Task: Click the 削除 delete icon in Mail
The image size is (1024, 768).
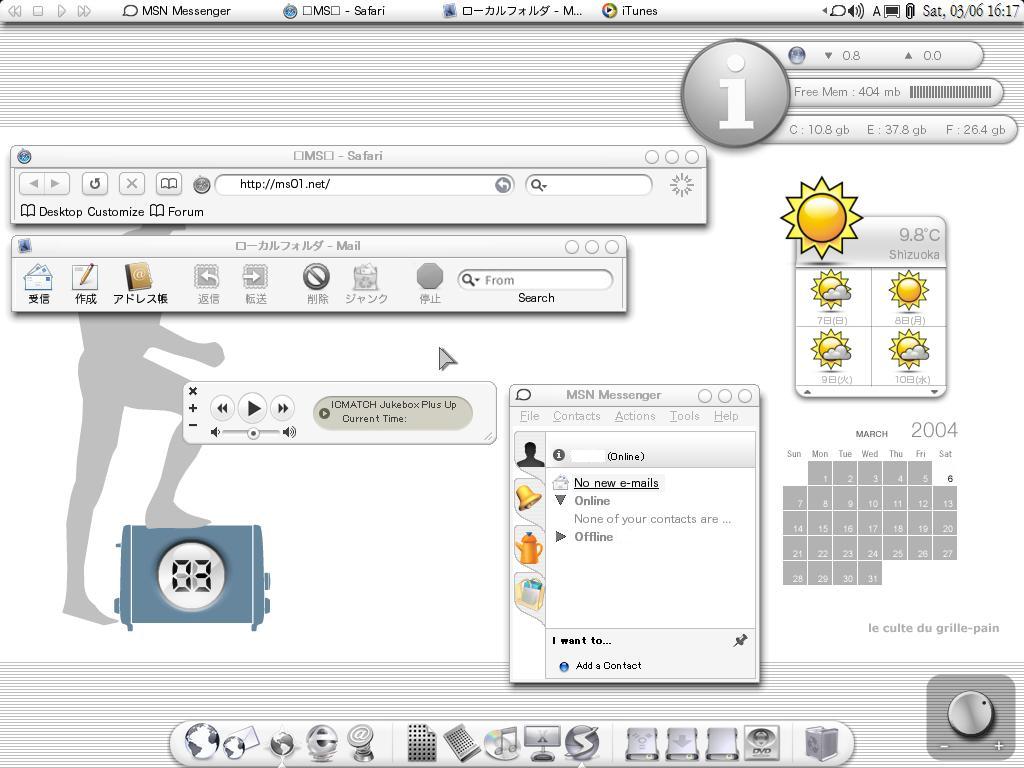Action: coord(317,284)
